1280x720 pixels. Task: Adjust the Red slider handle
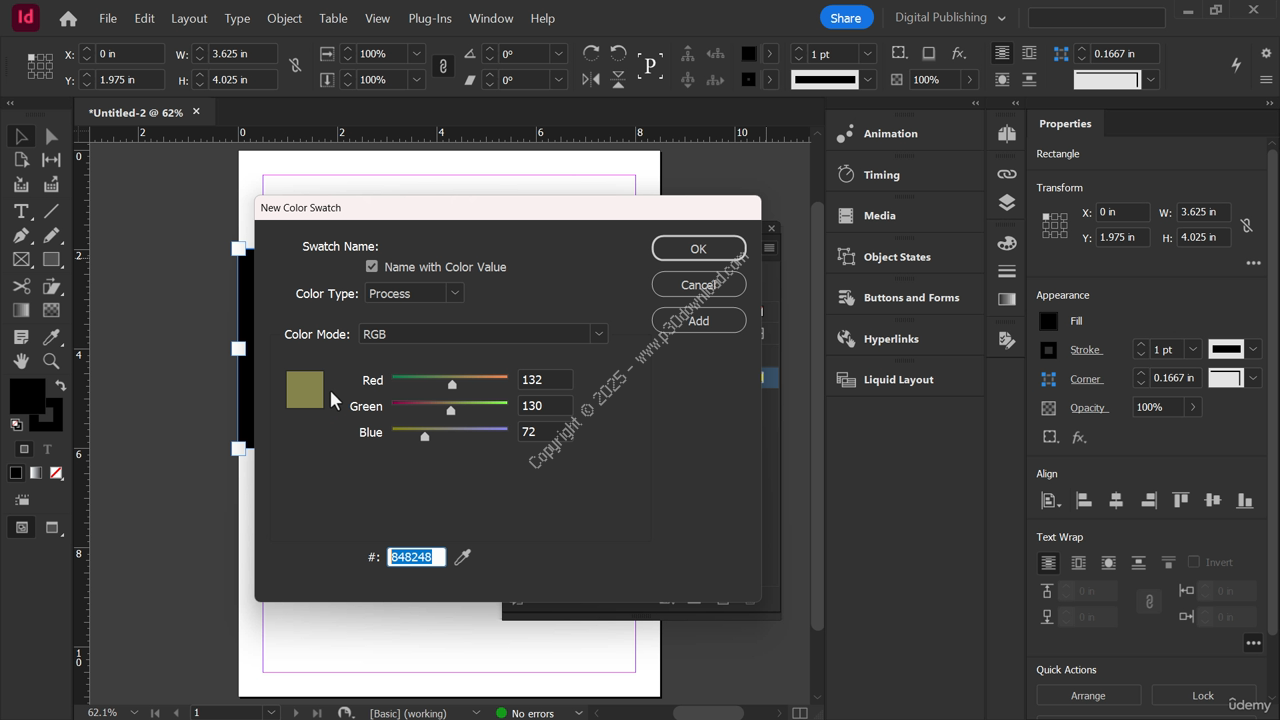[x=452, y=384]
